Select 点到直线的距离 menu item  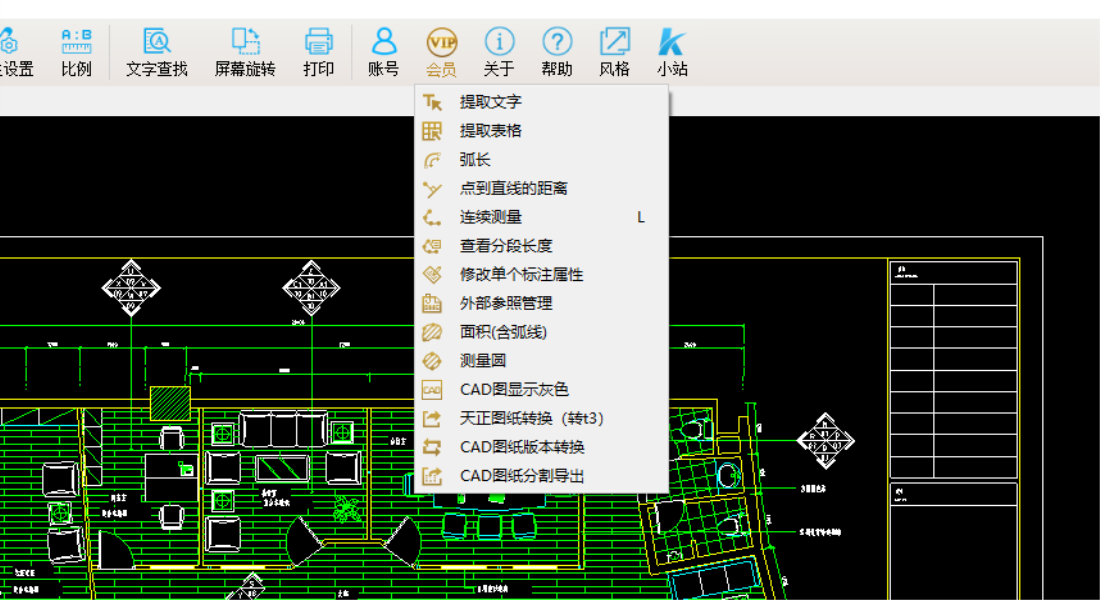(x=513, y=189)
